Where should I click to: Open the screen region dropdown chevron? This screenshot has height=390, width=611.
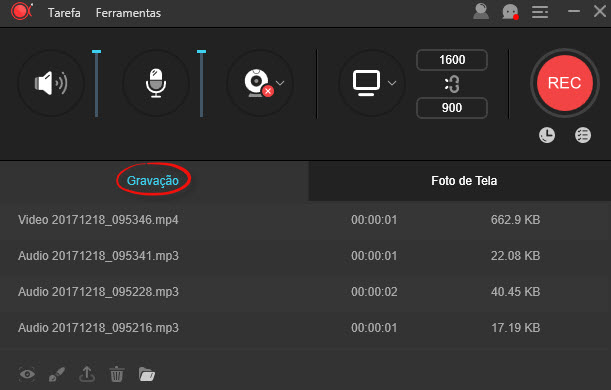(392, 83)
